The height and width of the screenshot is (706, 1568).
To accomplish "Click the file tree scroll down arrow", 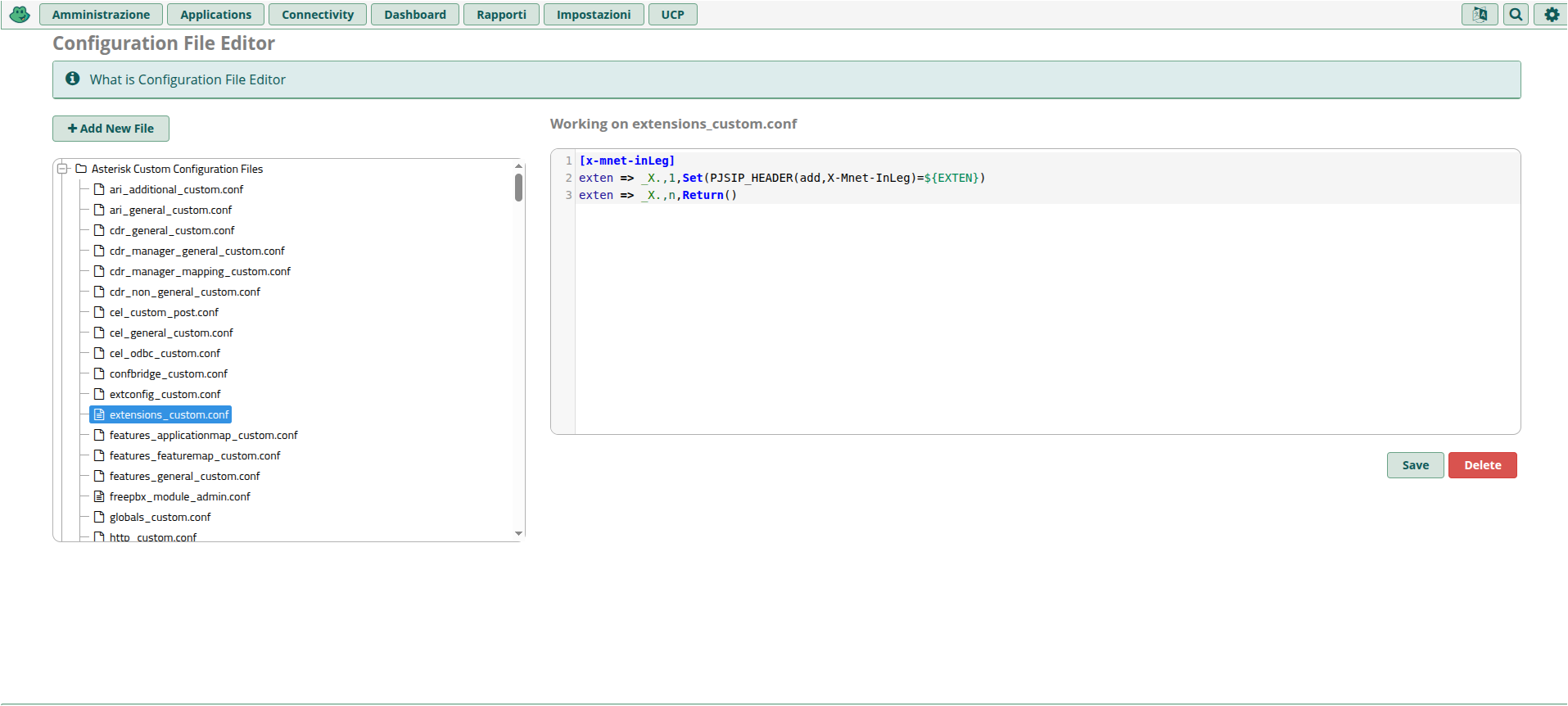I will coord(518,533).
